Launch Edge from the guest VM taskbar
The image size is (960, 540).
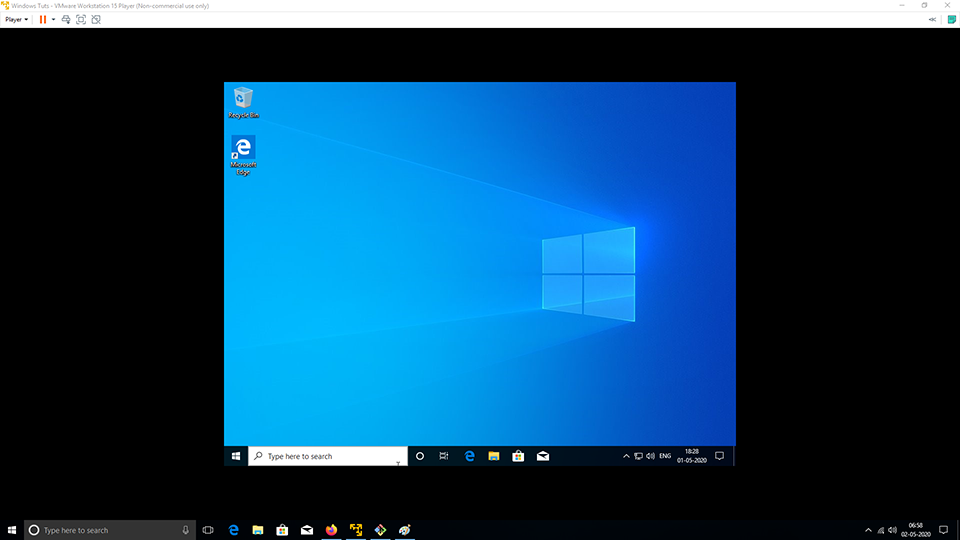pyautogui.click(x=470, y=456)
